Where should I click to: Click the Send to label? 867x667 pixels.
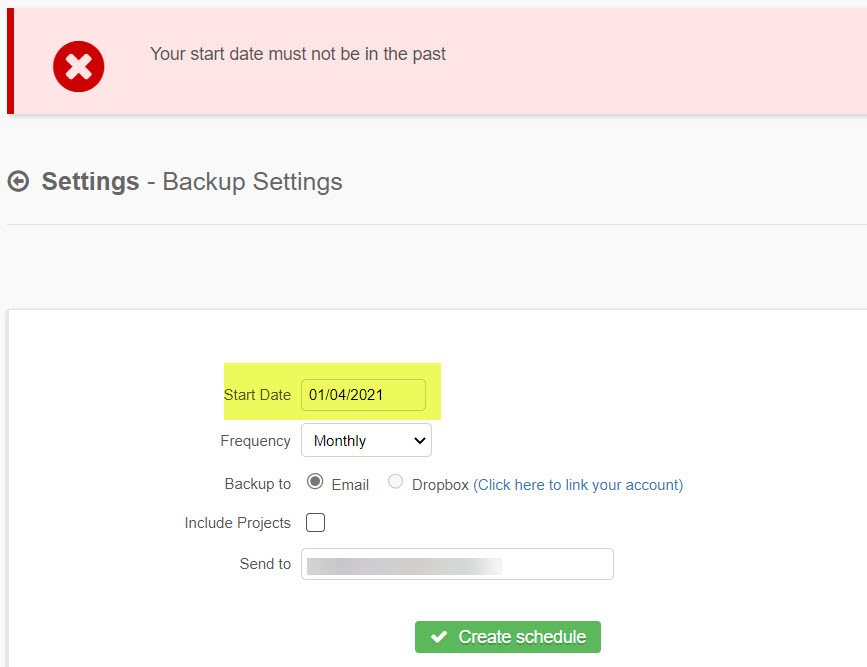(265, 564)
